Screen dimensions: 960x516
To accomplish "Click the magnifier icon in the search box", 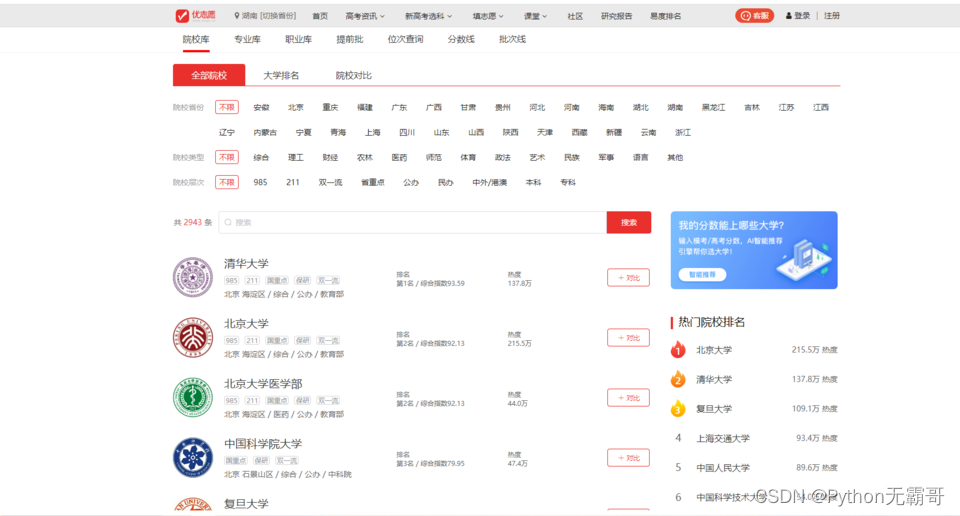I will tap(228, 222).
